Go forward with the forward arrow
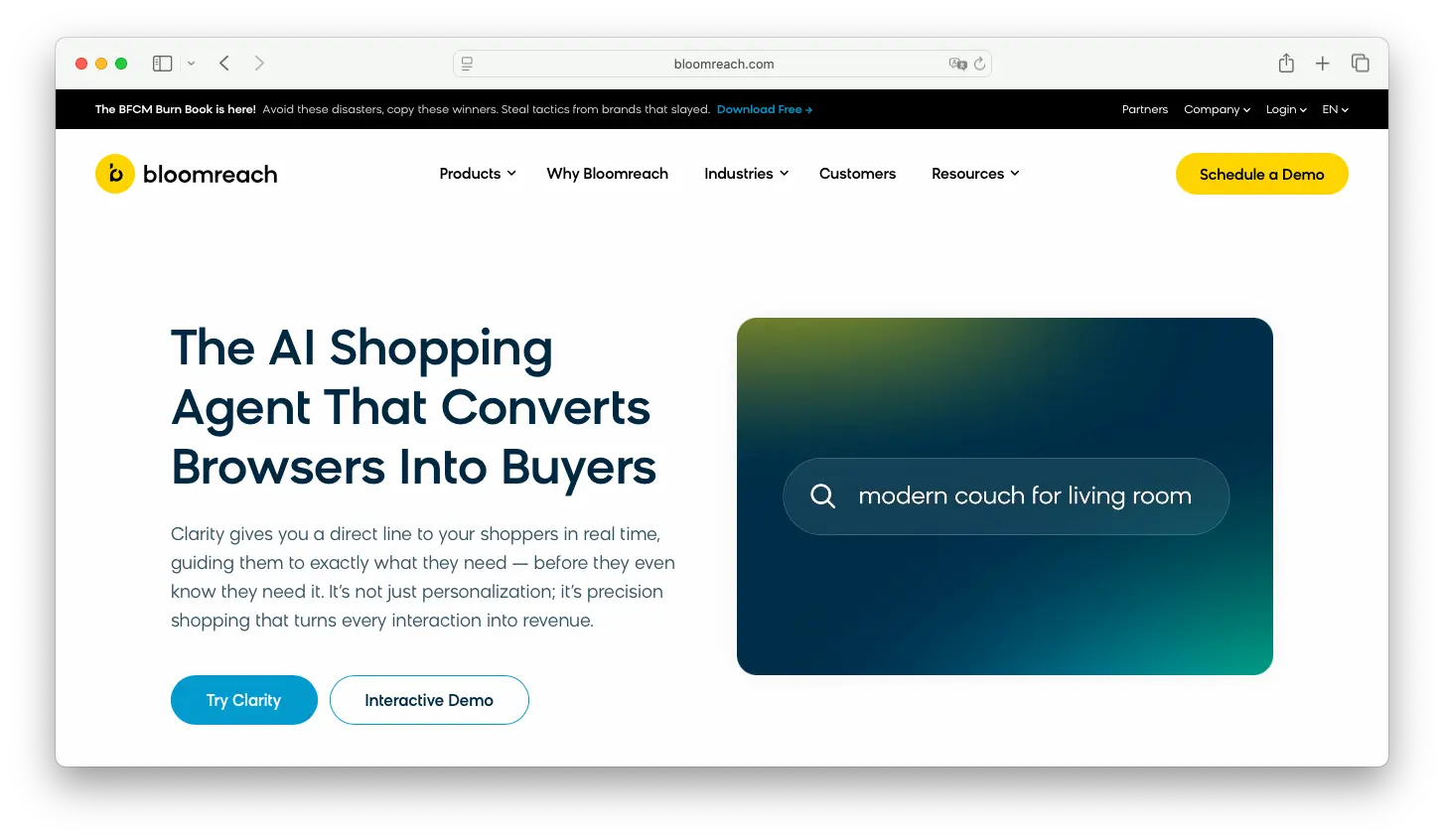This screenshot has height=840, width=1444. [x=259, y=64]
